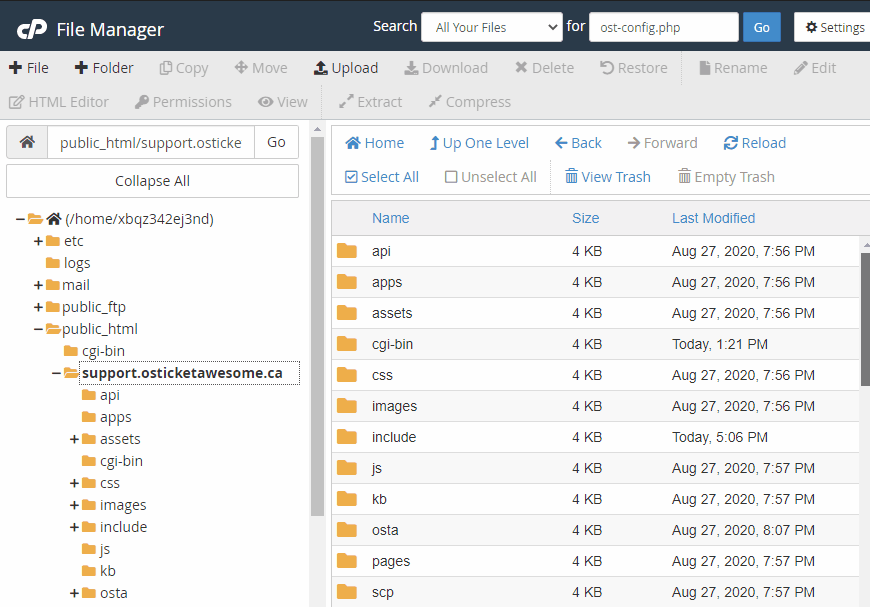Select logs folder in tree
This screenshot has height=607, width=870.
point(77,263)
